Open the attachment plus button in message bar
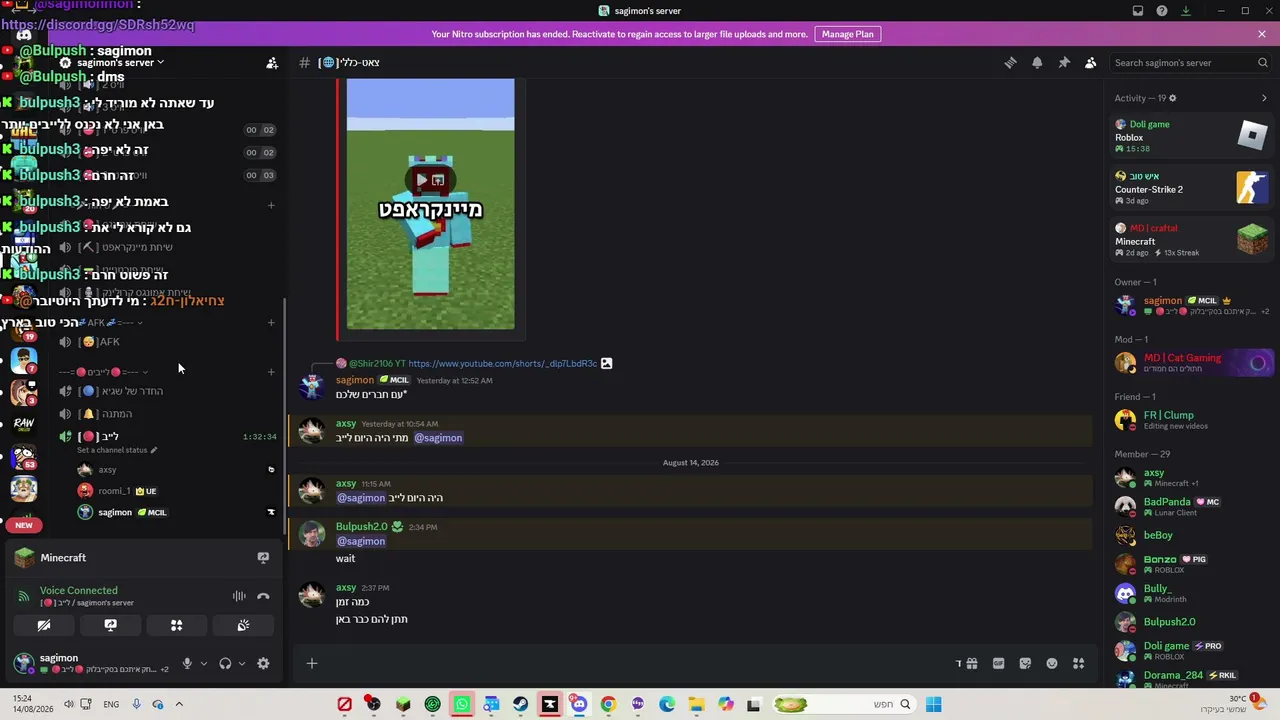Viewport: 1280px width, 720px height. [312, 663]
